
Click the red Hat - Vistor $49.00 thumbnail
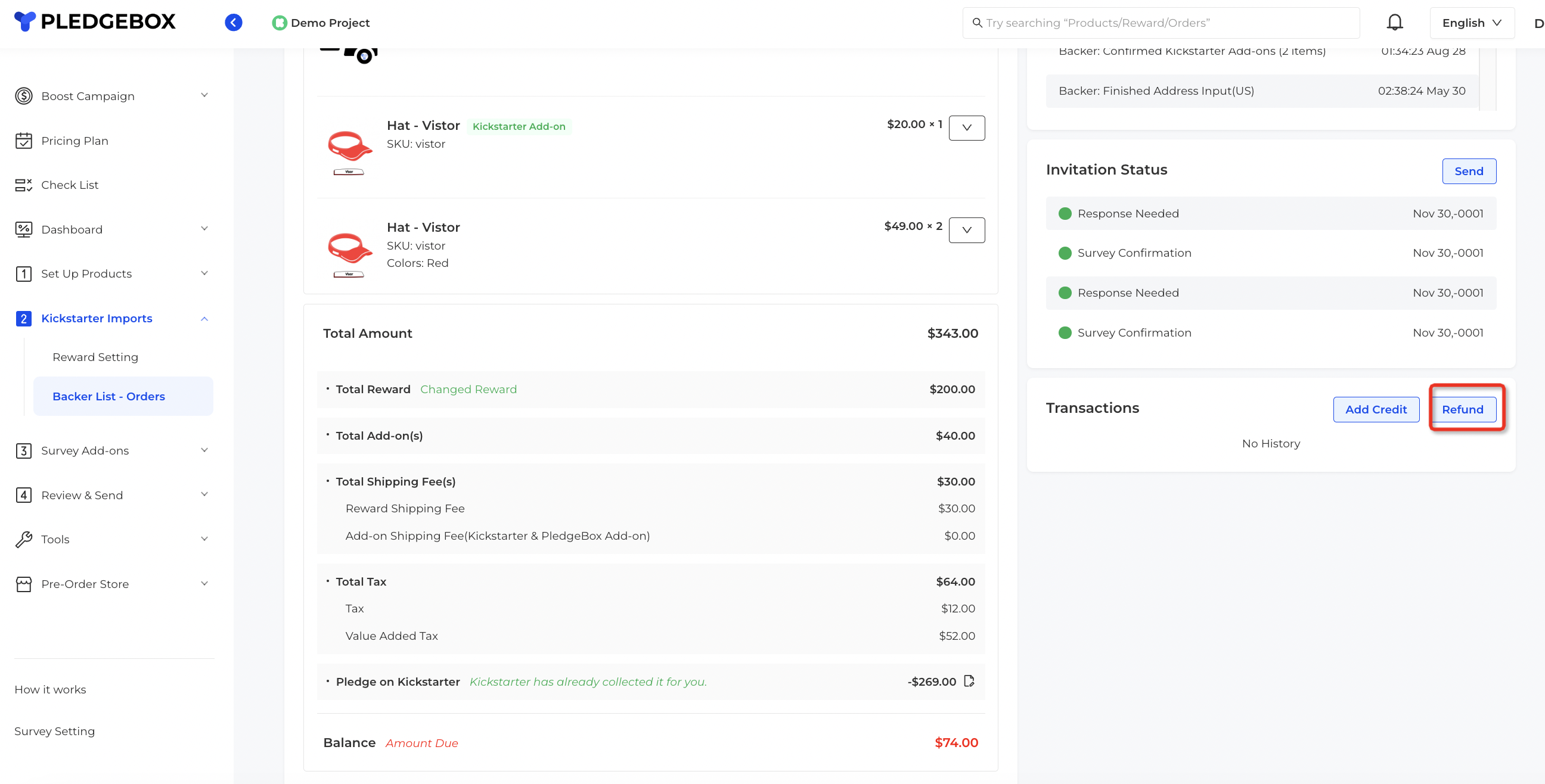pyautogui.click(x=350, y=255)
